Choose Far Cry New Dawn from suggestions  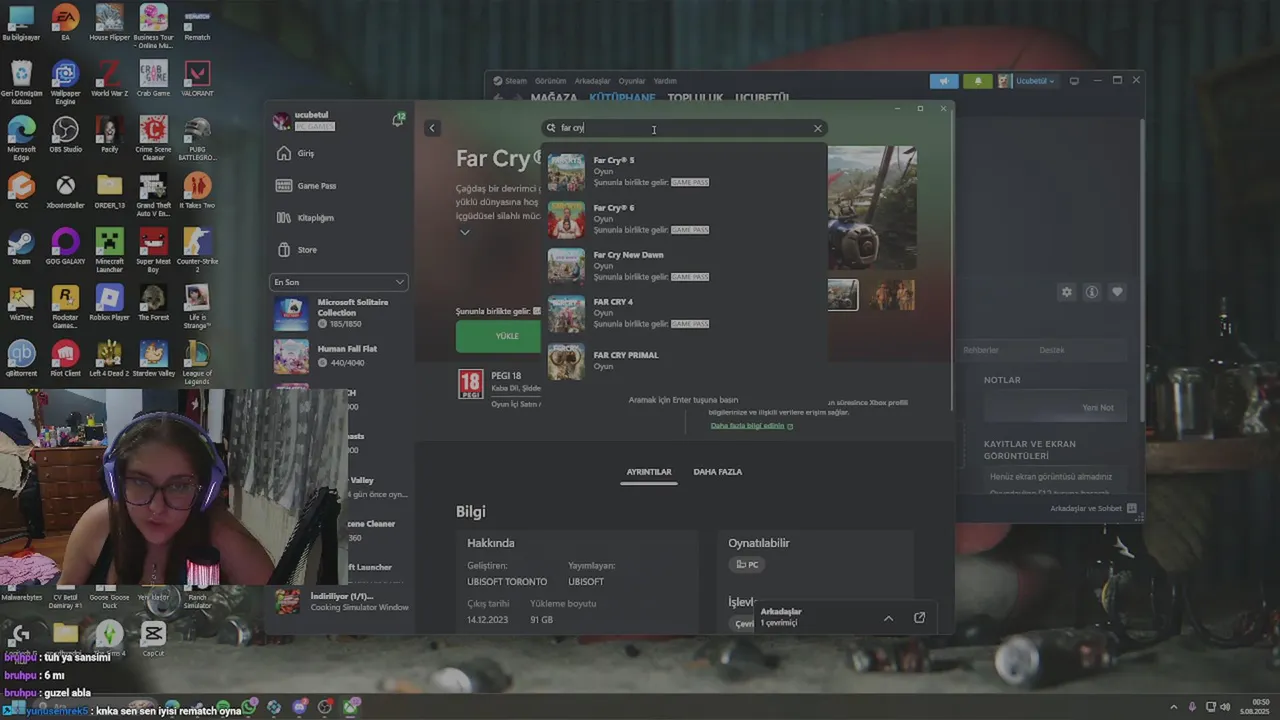[x=685, y=266]
